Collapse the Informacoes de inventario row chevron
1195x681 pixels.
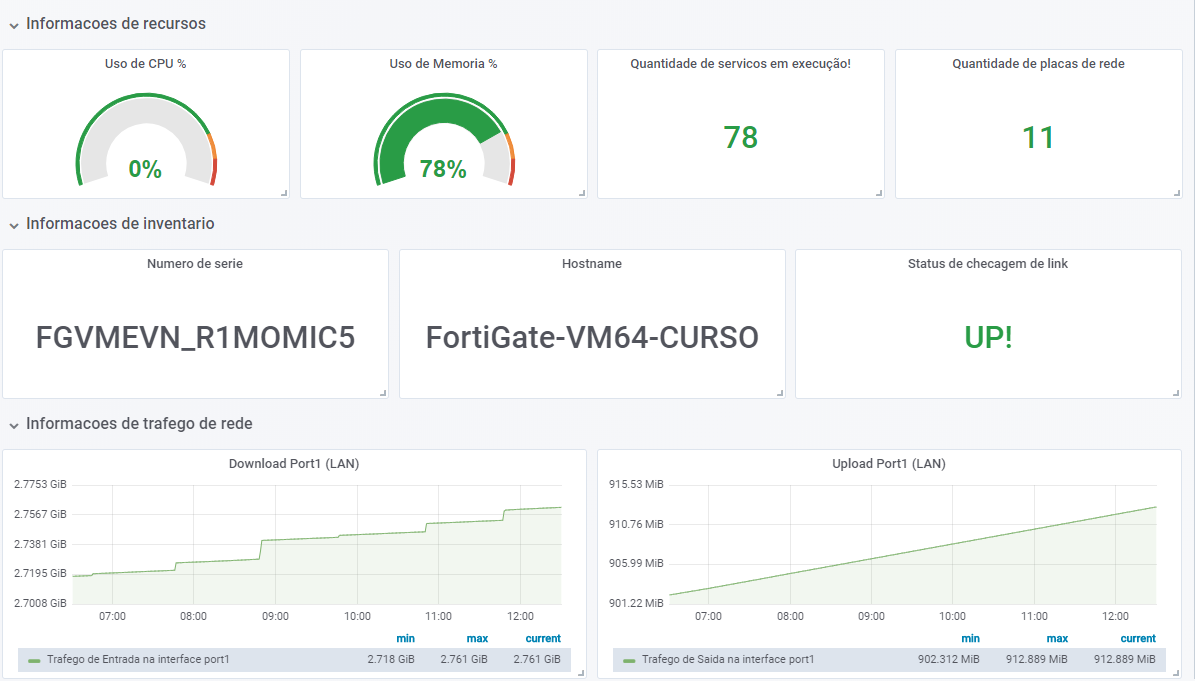(14, 225)
